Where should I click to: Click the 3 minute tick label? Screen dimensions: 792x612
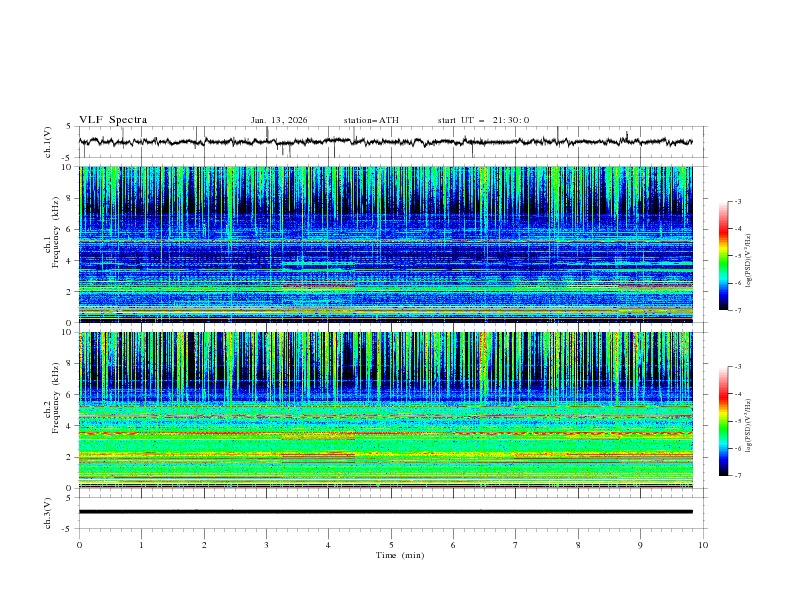(266, 545)
